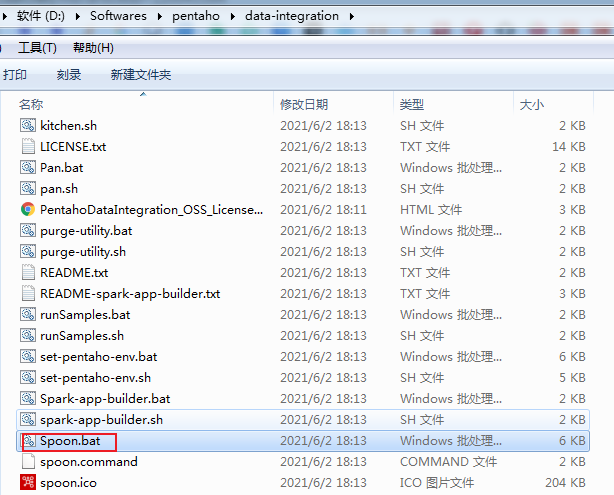Viewport: 614px width, 495px height.
Task: Click the Spoon.bat file icon
Action: (x=28, y=441)
